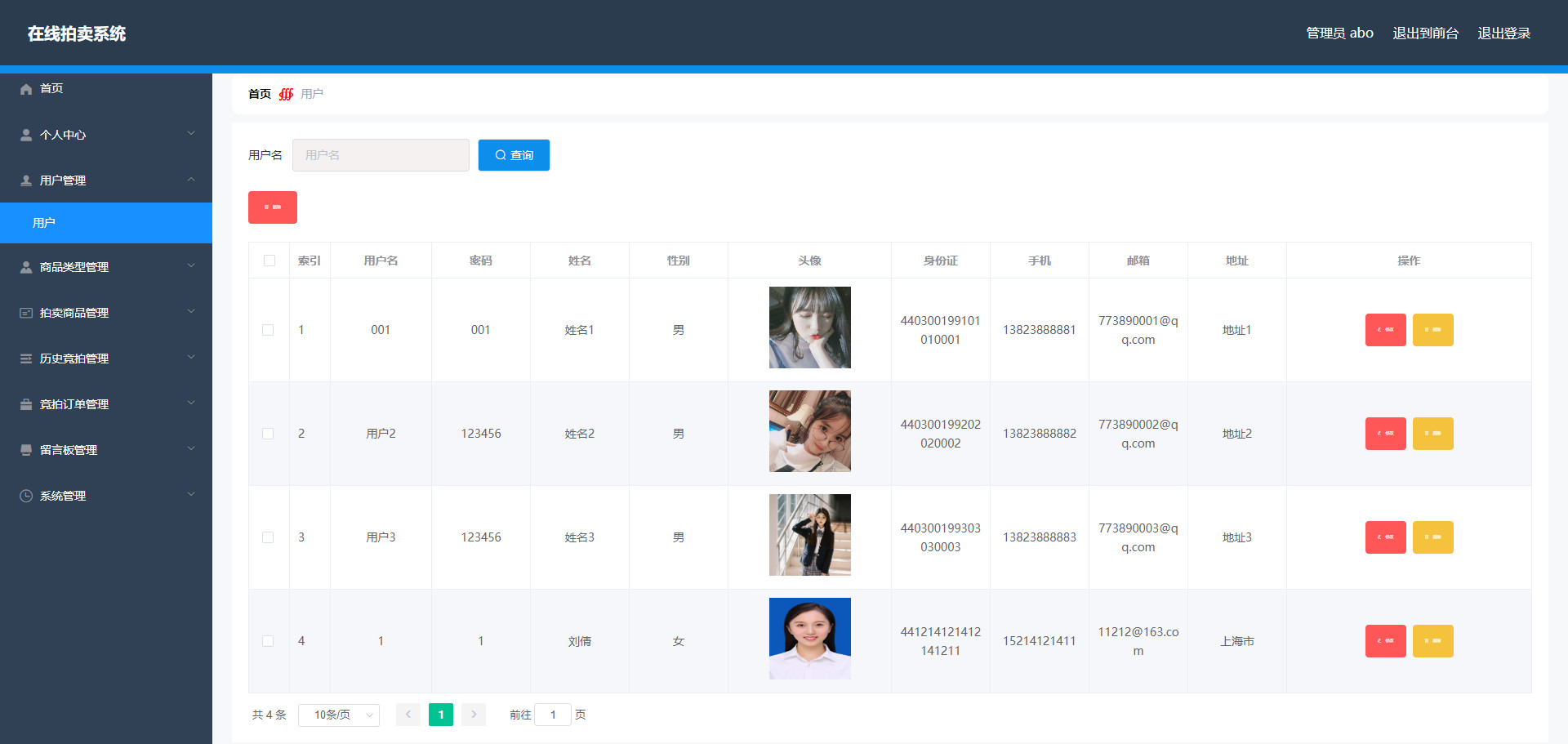Click the home icon beside 首页 in sidebar
This screenshot has height=744, width=1568.
tap(26, 89)
